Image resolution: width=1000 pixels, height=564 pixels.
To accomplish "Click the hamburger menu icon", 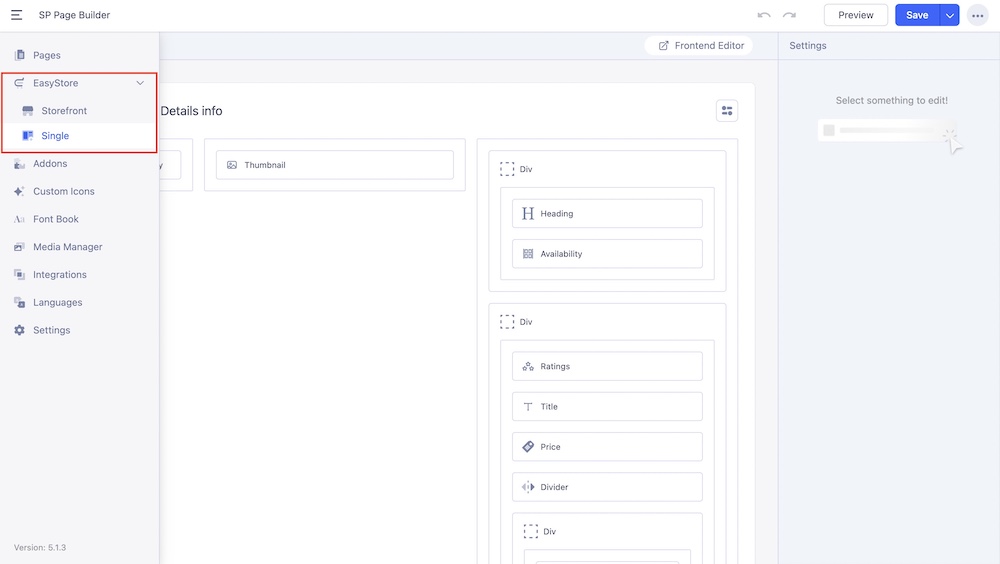I will tap(17, 15).
